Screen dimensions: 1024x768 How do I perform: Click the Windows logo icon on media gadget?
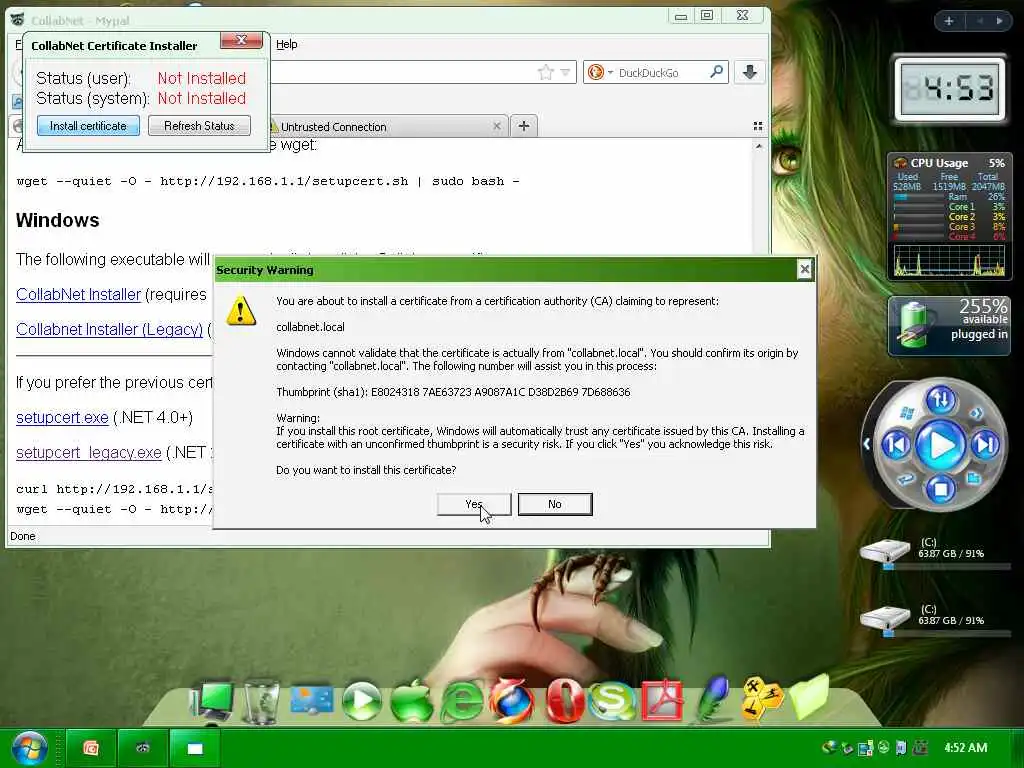[907, 413]
